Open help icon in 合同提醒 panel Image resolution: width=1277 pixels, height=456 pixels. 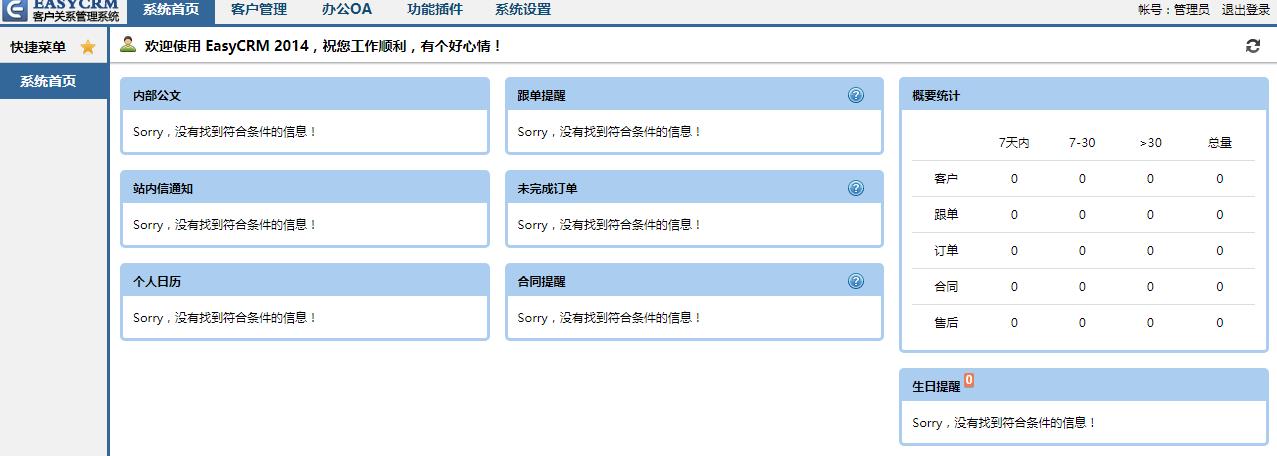point(856,281)
